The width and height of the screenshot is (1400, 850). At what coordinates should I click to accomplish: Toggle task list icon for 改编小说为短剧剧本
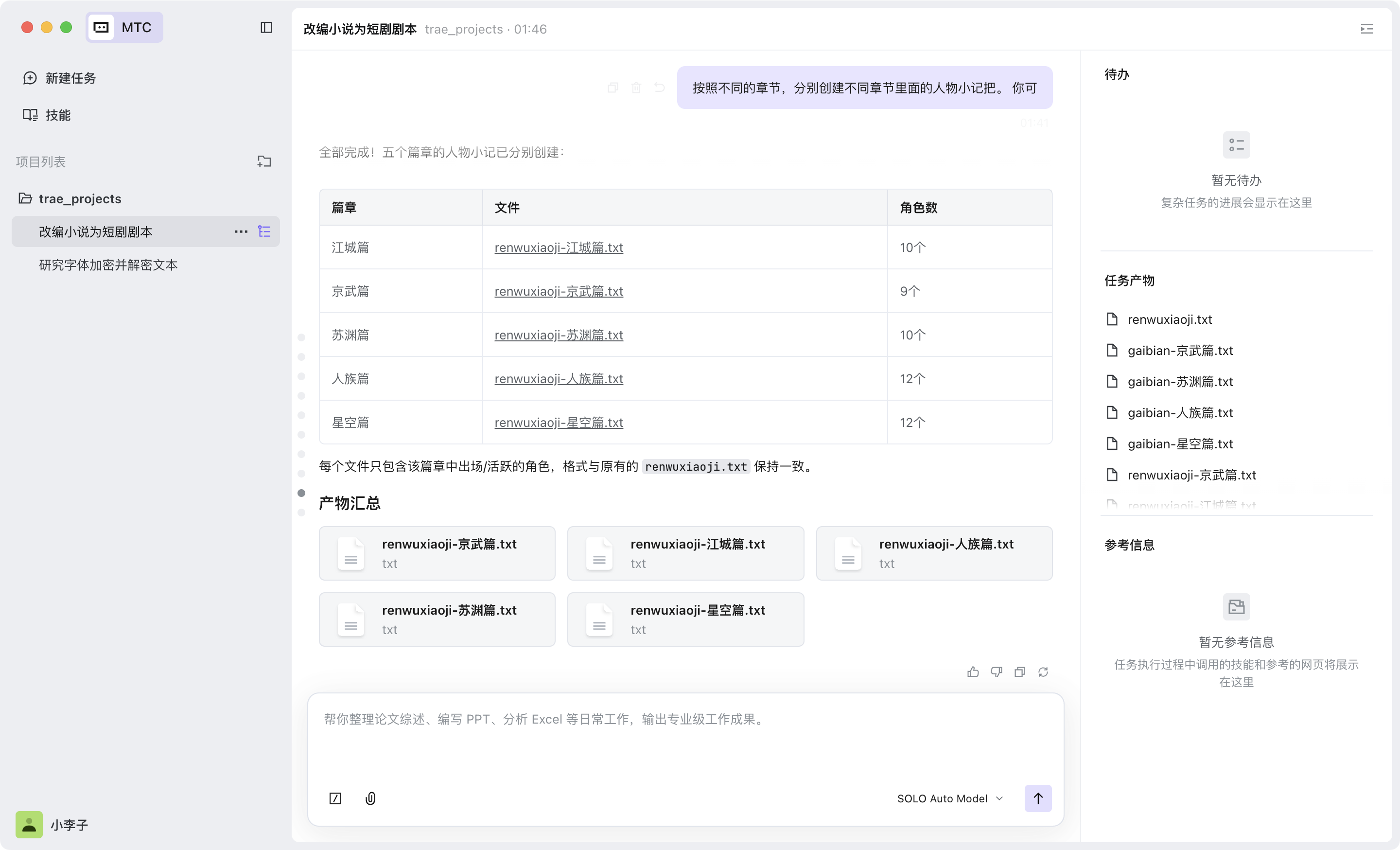pyautogui.click(x=264, y=231)
